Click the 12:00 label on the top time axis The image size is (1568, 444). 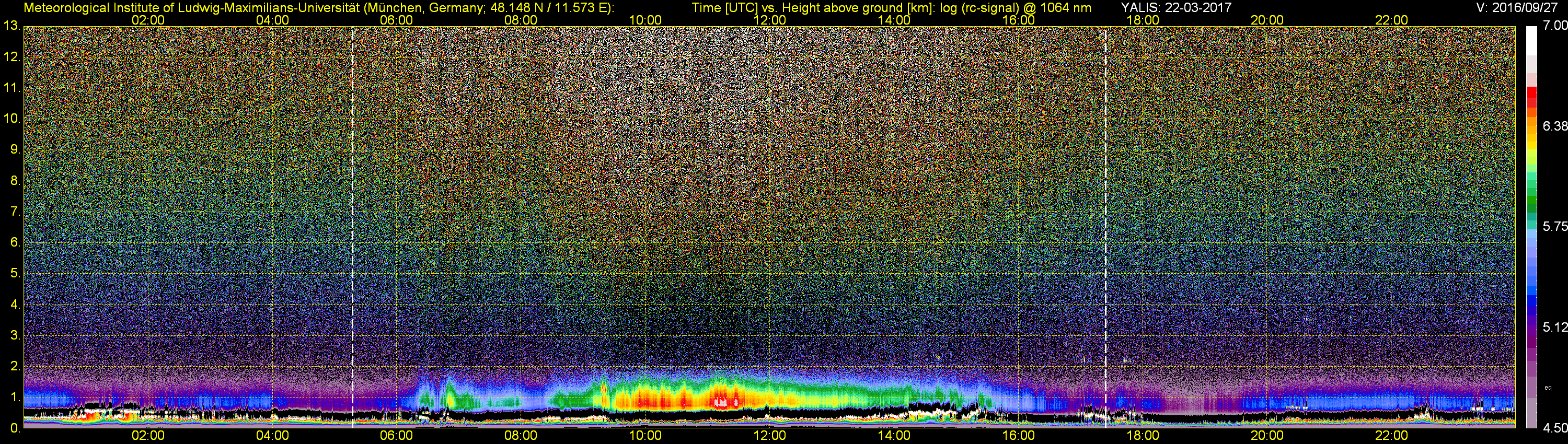point(769,20)
